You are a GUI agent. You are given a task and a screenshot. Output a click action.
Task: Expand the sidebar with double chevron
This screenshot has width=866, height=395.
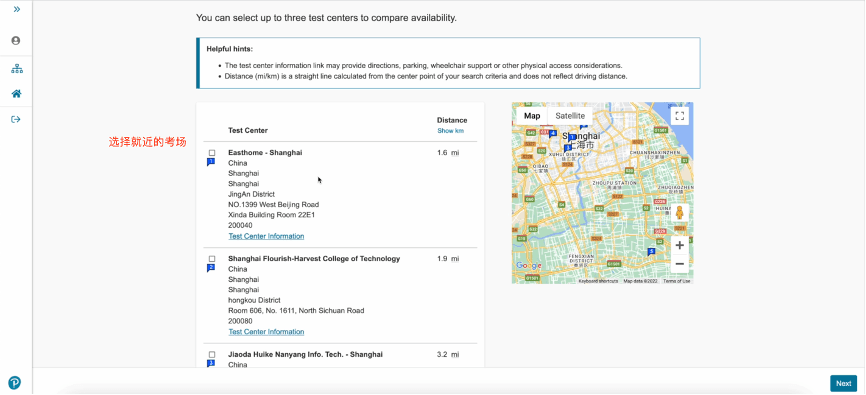[17, 9]
